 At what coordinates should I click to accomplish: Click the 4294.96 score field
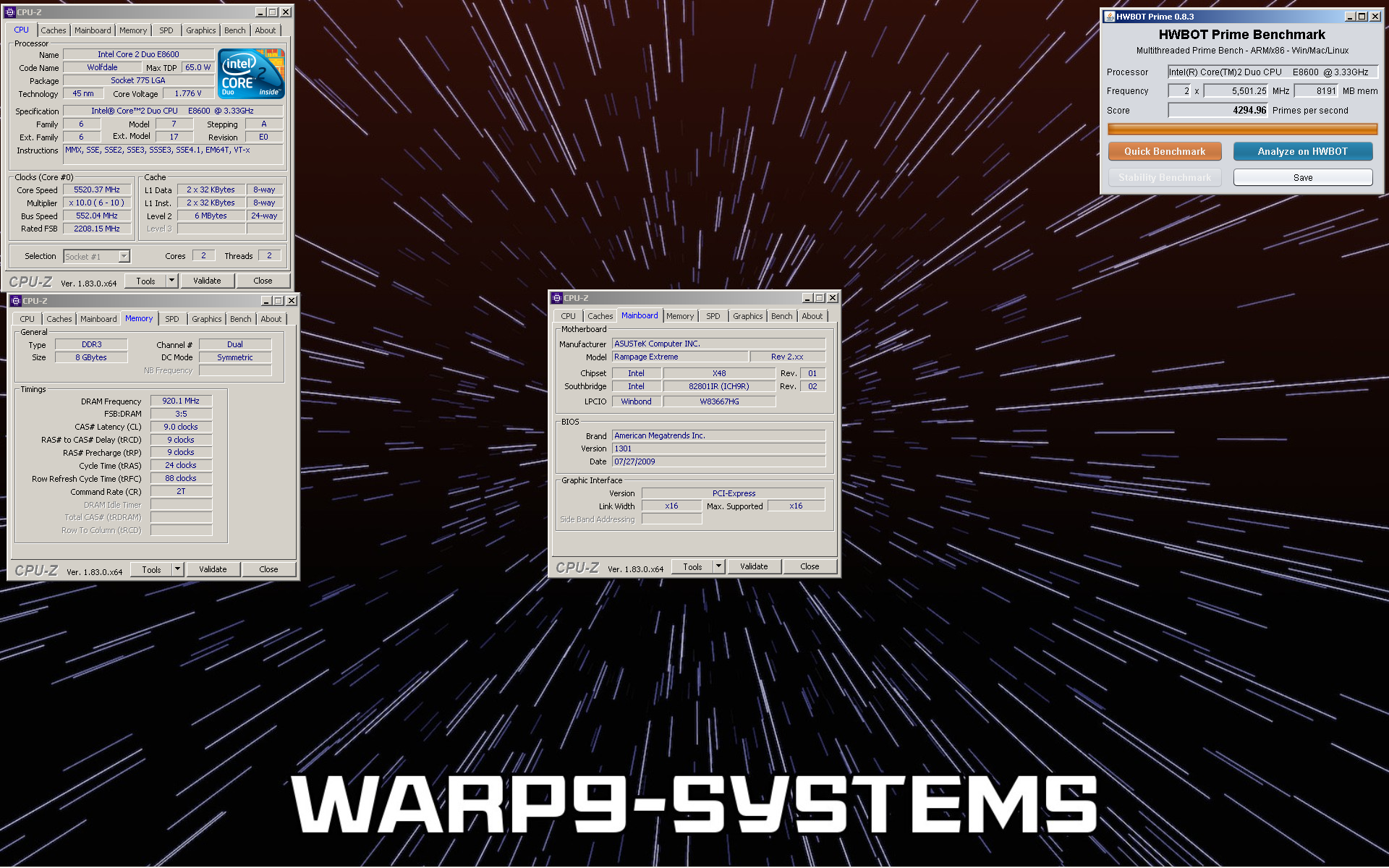click(x=1218, y=111)
